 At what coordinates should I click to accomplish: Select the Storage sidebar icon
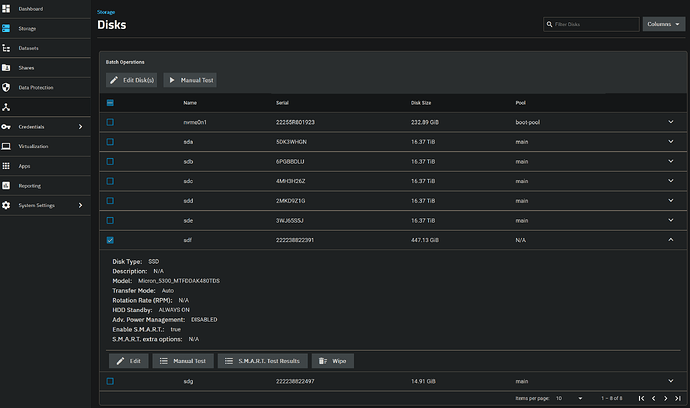6,28
